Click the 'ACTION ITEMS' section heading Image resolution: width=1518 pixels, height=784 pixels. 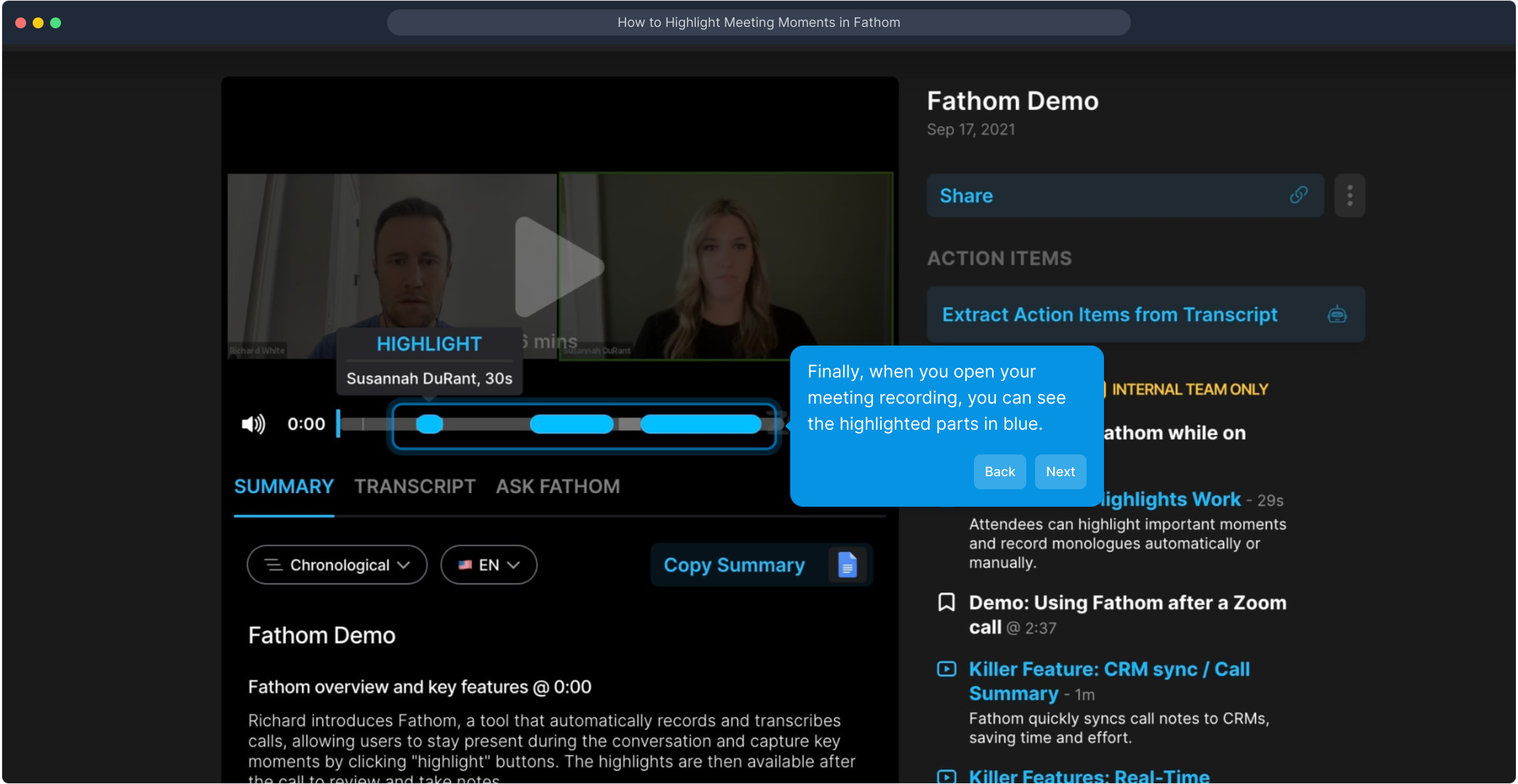coord(999,258)
